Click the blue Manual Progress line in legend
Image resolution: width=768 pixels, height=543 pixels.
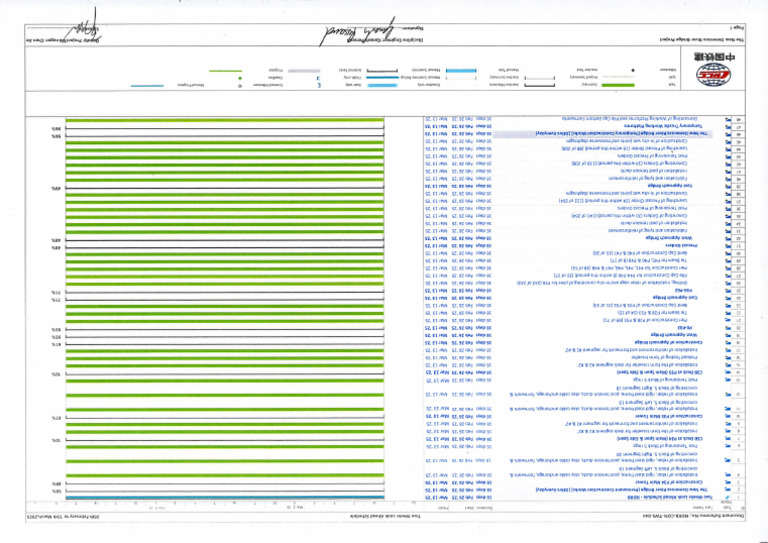click(147, 86)
